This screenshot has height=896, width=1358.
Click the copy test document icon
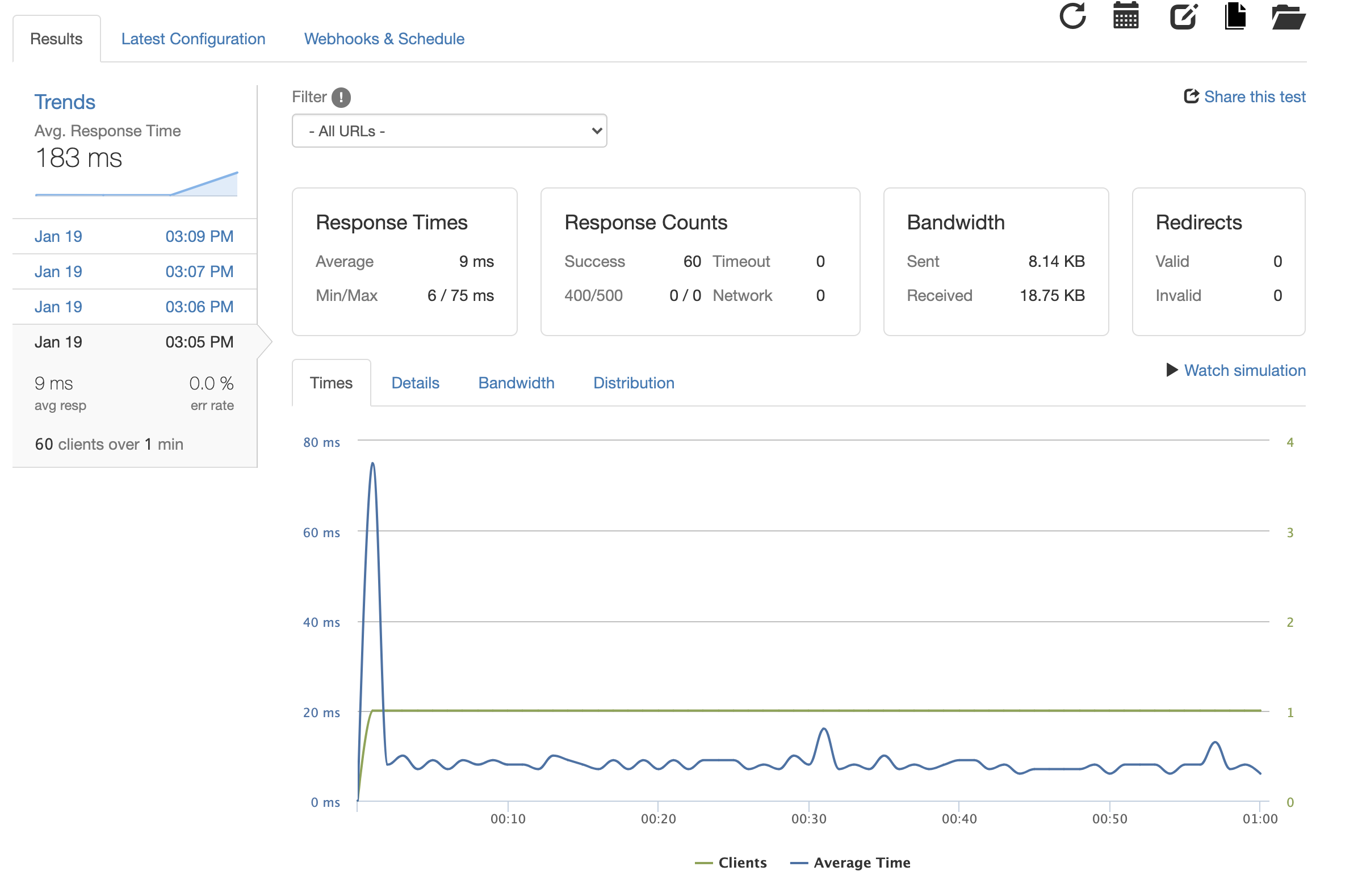click(x=1235, y=15)
